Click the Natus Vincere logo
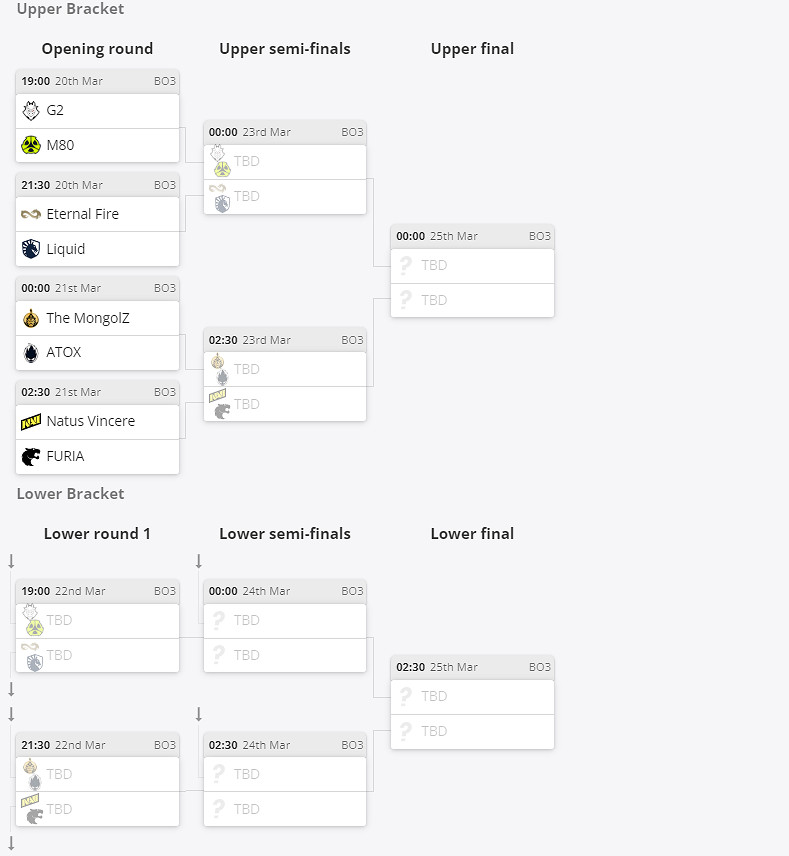 coord(31,422)
